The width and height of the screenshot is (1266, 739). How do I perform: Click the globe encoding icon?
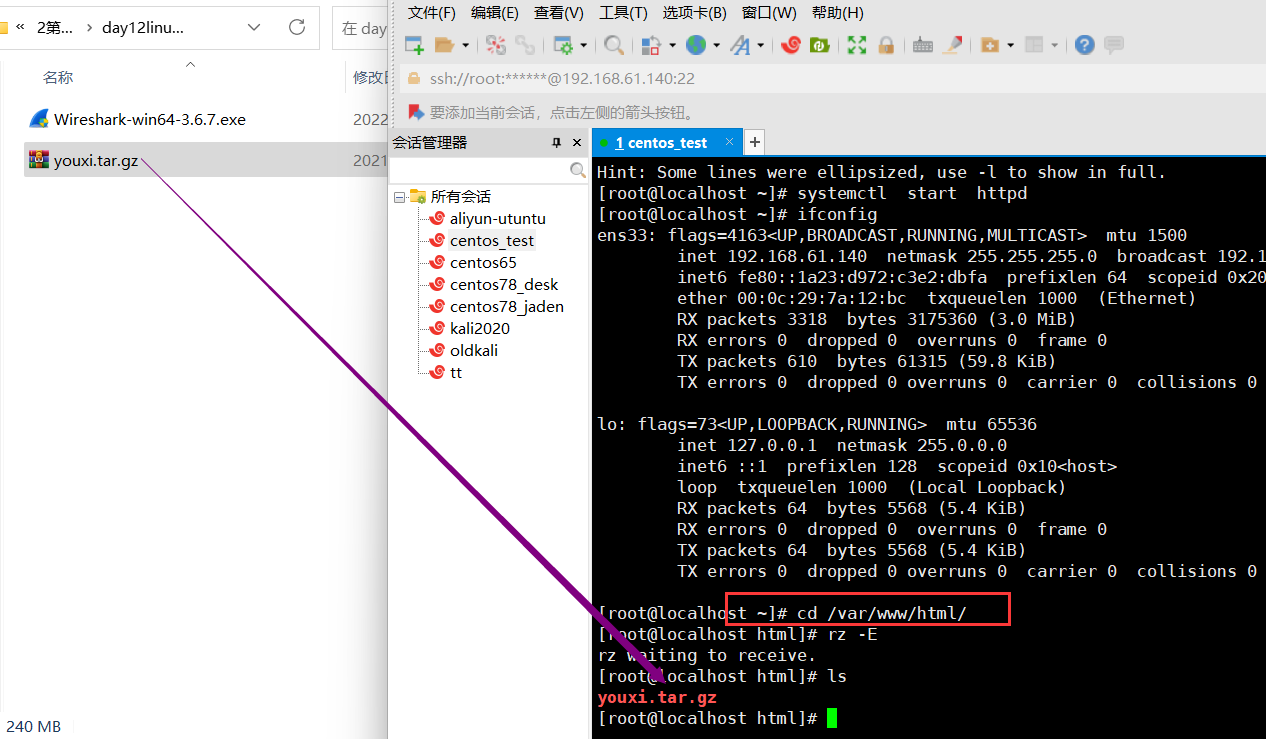pyautogui.click(x=696, y=45)
